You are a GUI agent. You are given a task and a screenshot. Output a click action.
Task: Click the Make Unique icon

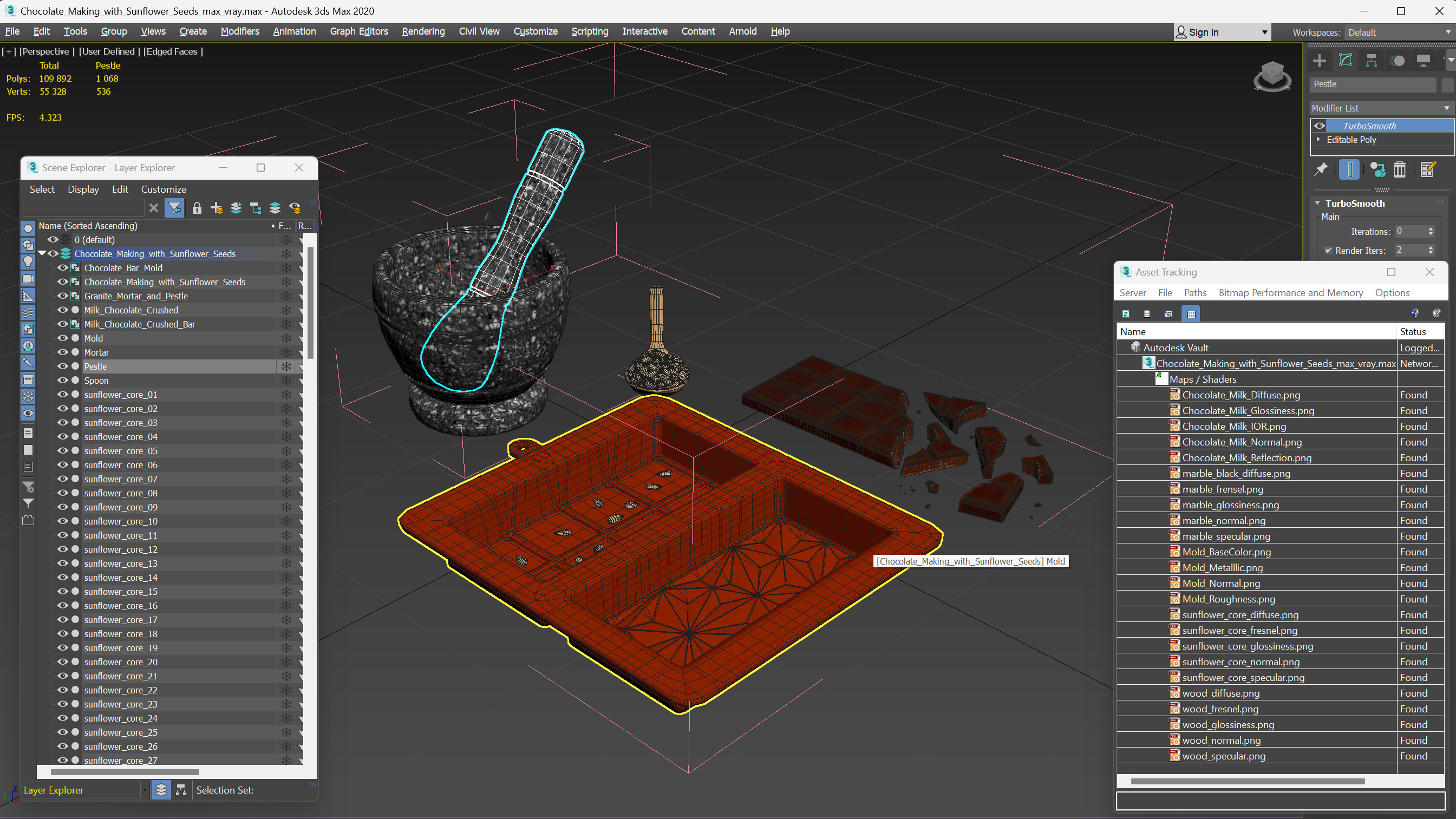1377,169
